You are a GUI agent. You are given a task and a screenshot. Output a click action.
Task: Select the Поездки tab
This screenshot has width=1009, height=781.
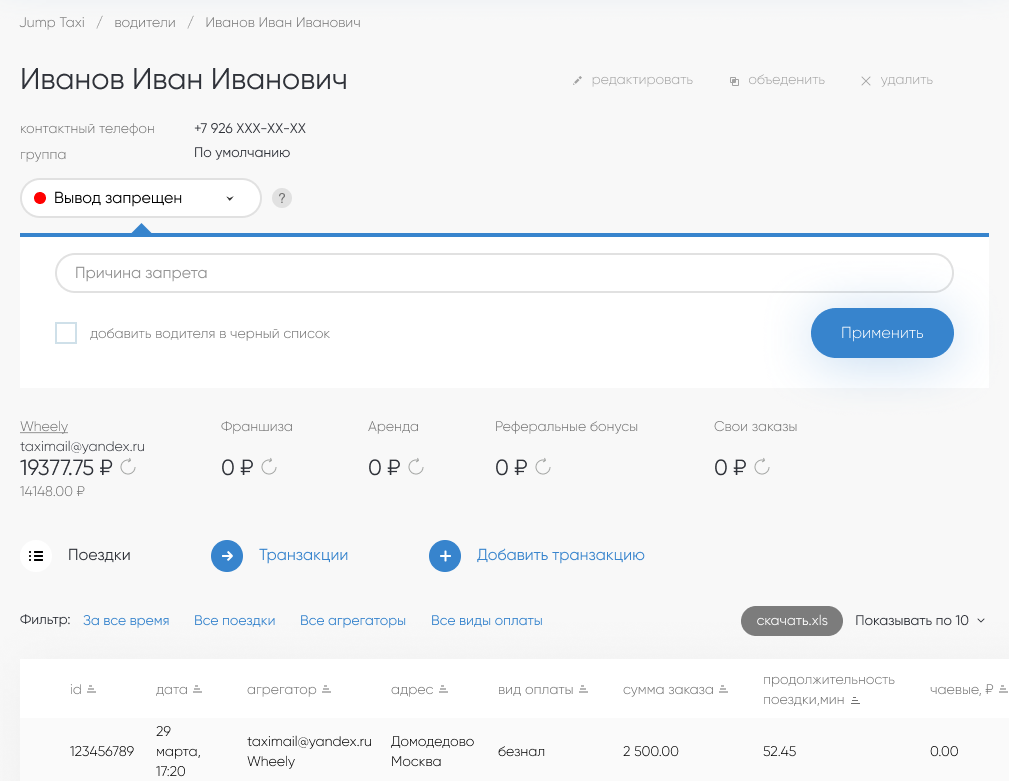(x=98, y=555)
